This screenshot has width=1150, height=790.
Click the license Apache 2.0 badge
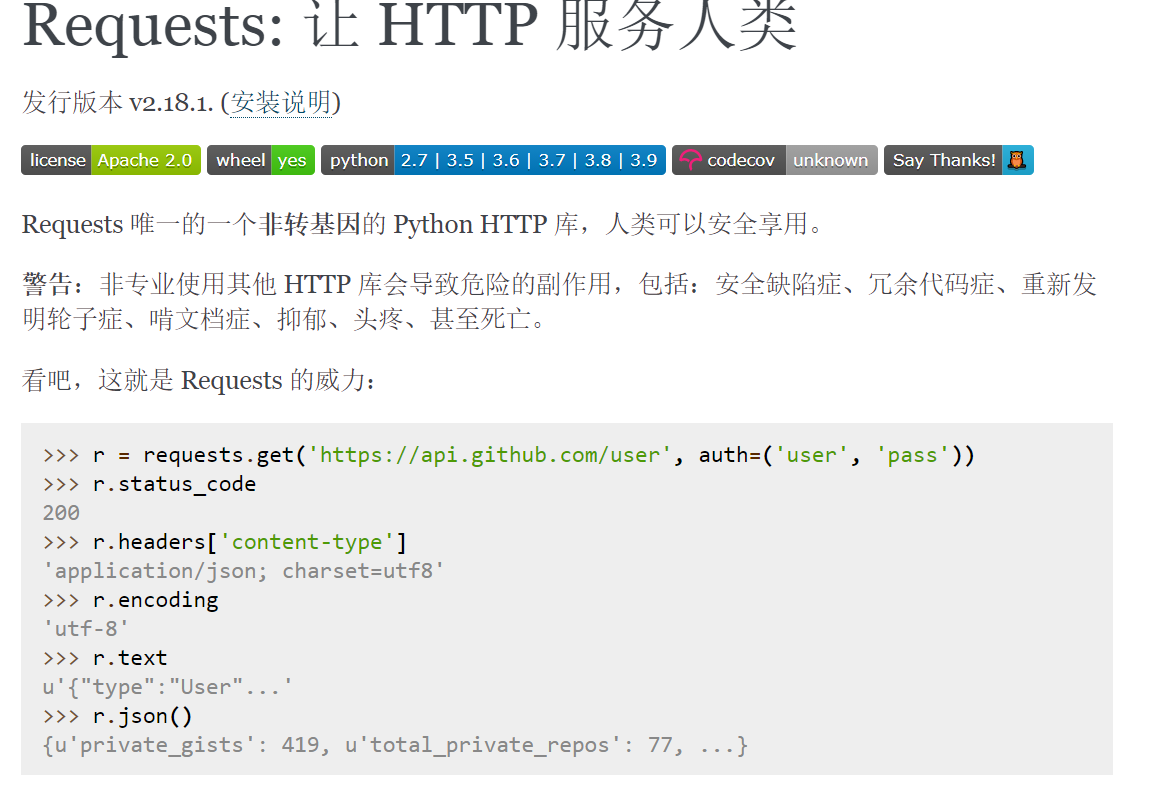click(x=111, y=160)
